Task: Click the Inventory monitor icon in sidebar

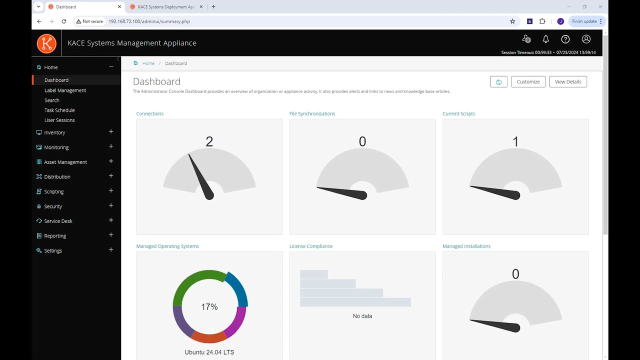Action: (x=39, y=133)
